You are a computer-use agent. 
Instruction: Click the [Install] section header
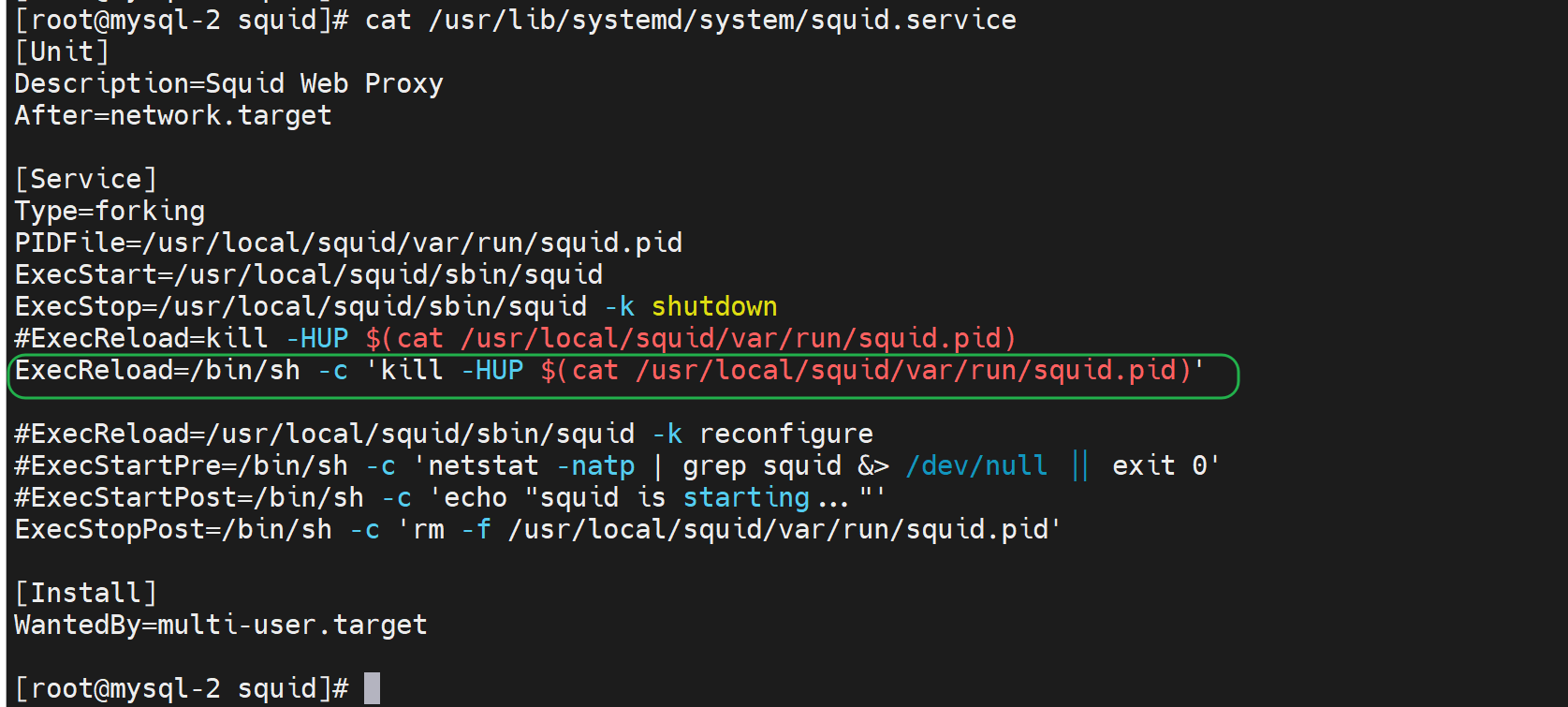85,593
